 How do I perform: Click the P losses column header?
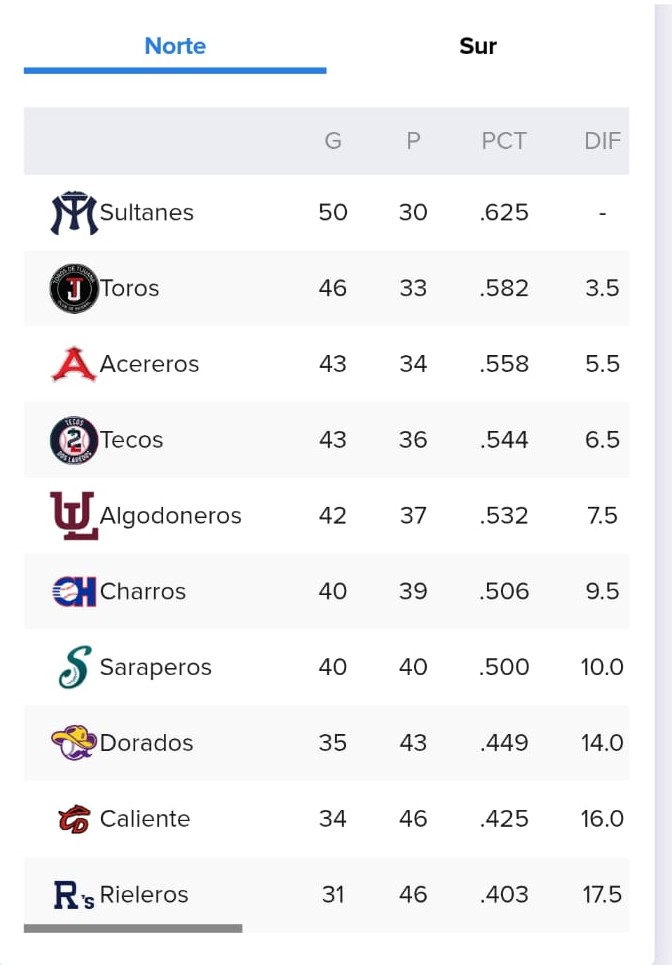click(413, 141)
